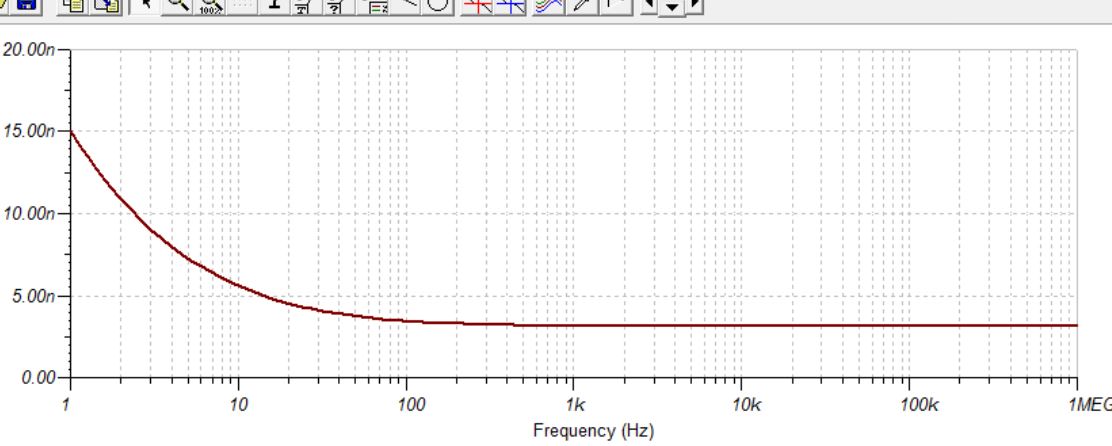Screen dimensions: 1112x446
Task: Click the multicolored curves icon
Action: [547, 5]
